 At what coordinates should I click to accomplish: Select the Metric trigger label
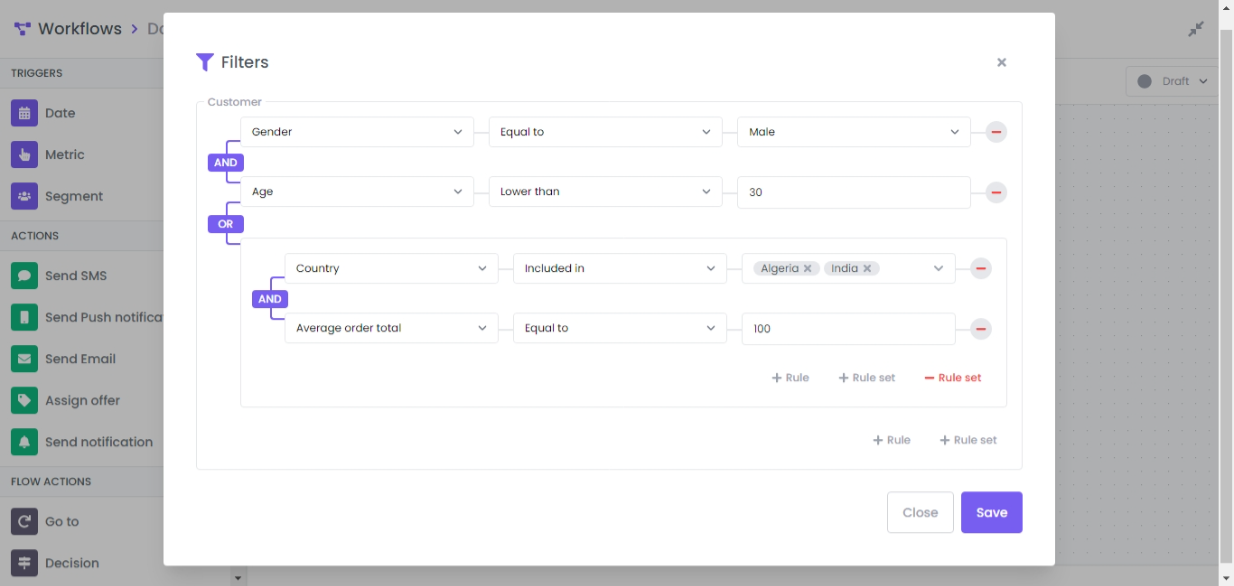click(x=65, y=155)
